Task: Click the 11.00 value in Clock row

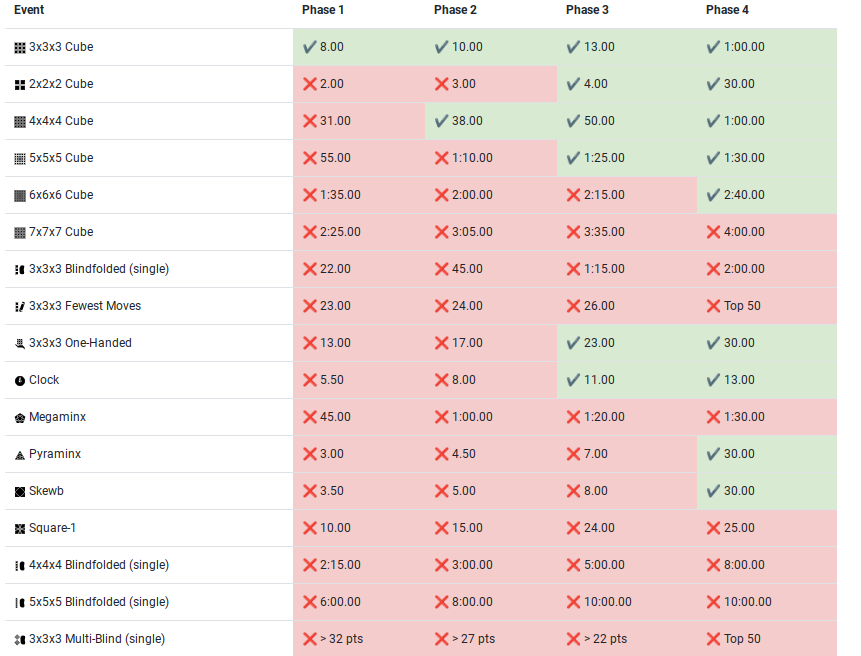Action: [x=599, y=380]
